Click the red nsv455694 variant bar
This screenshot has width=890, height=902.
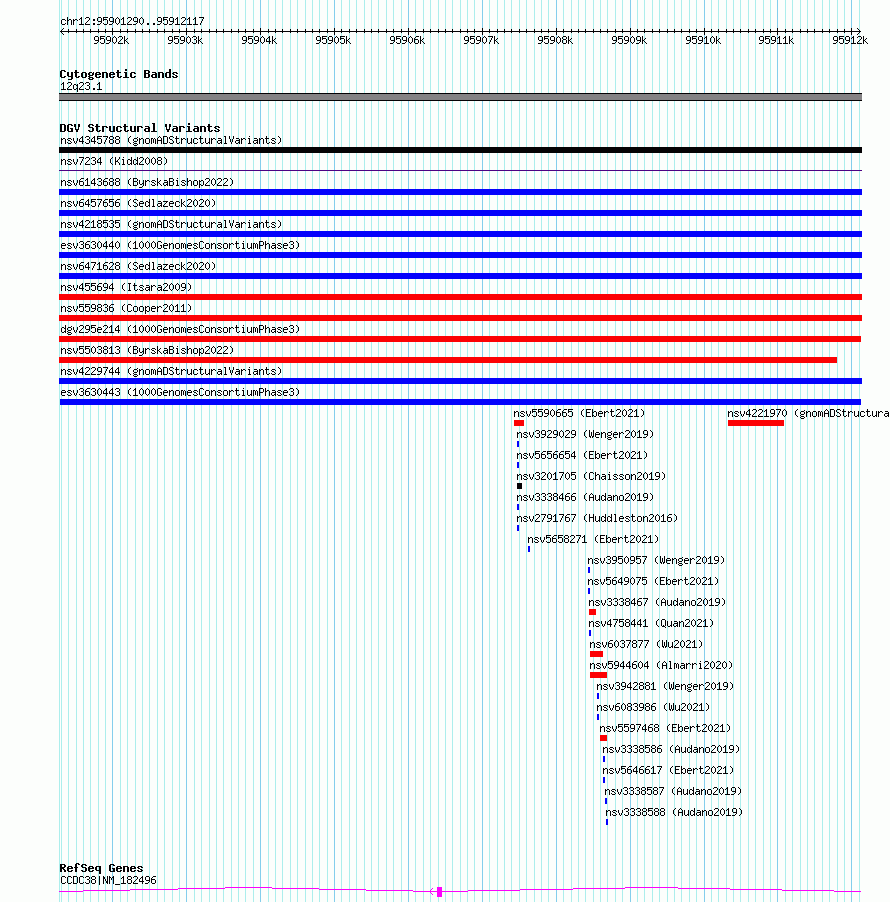[460, 297]
